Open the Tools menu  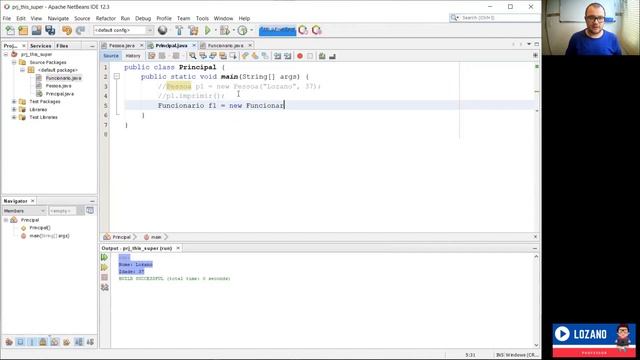(202, 18)
